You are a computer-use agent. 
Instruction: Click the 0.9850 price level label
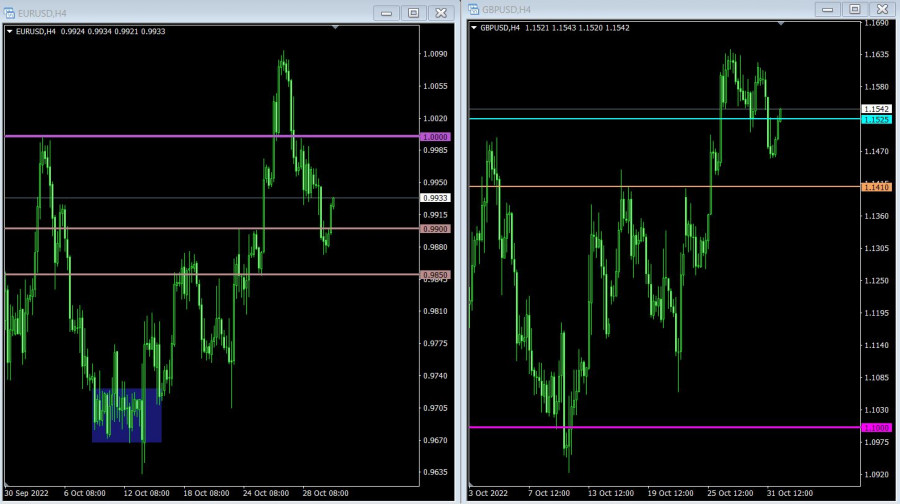(438, 274)
